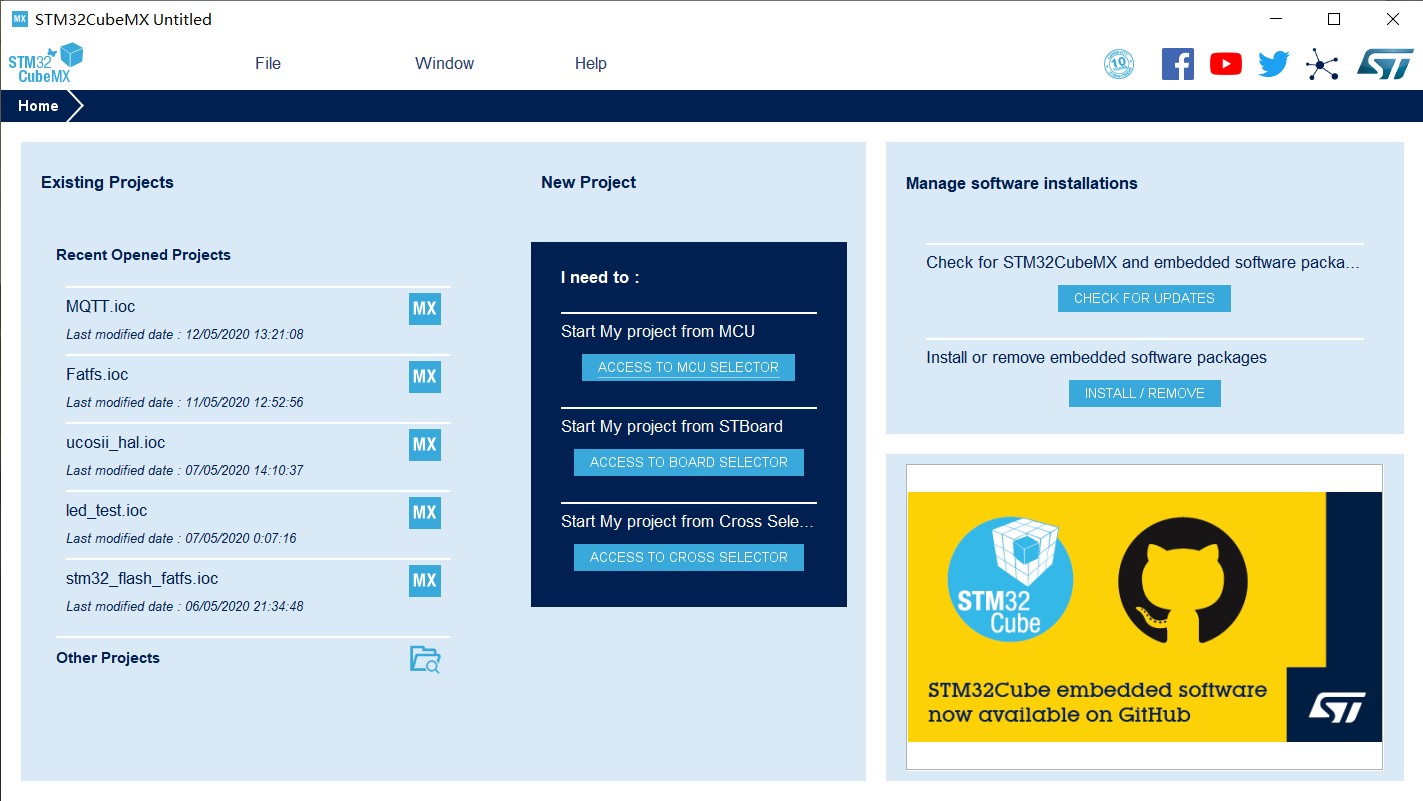Click the title bar MX application icon
Screen dimensions: 1423x801
click(19, 19)
